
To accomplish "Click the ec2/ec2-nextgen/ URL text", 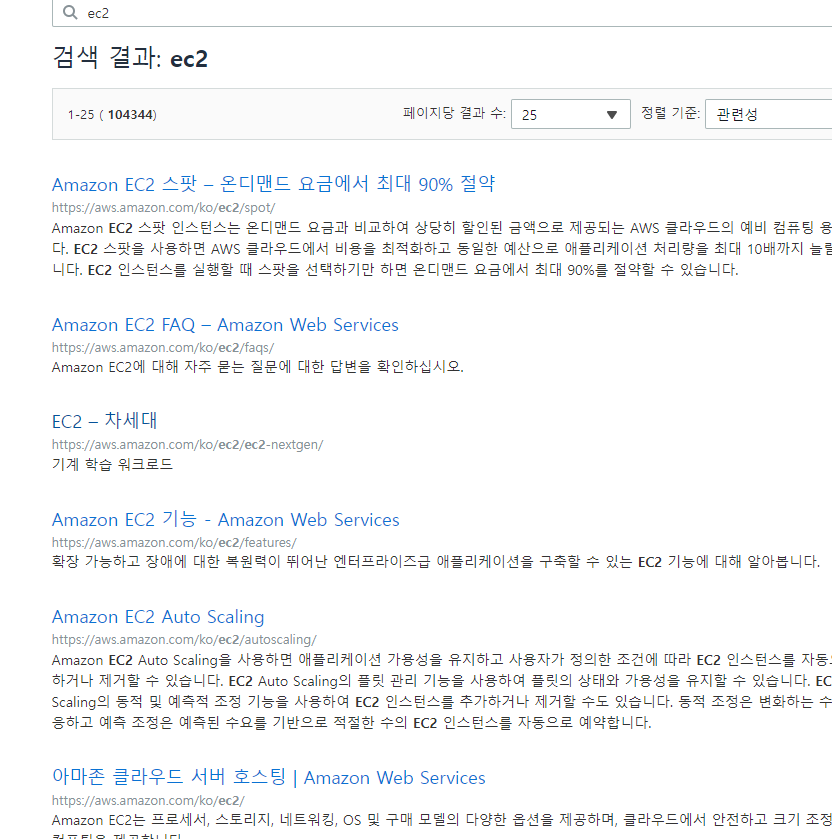I will (x=188, y=445).
